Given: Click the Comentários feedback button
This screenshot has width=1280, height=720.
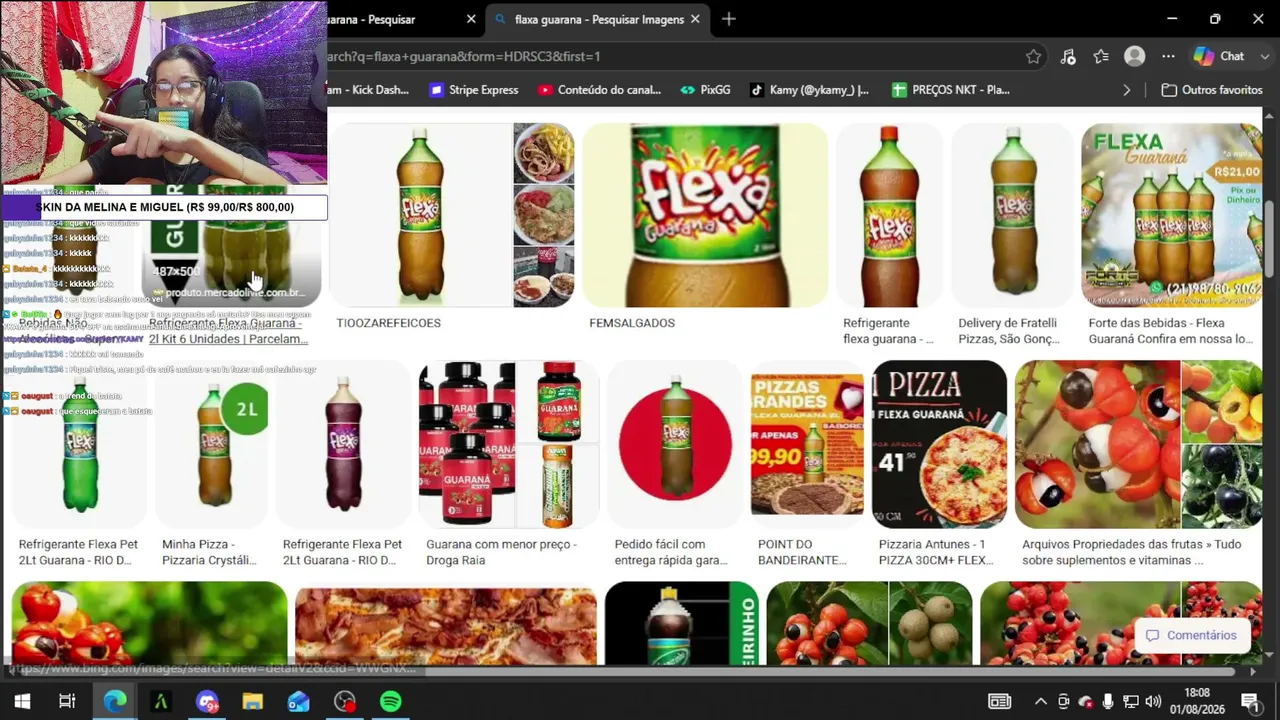Looking at the screenshot, I should [1191, 635].
